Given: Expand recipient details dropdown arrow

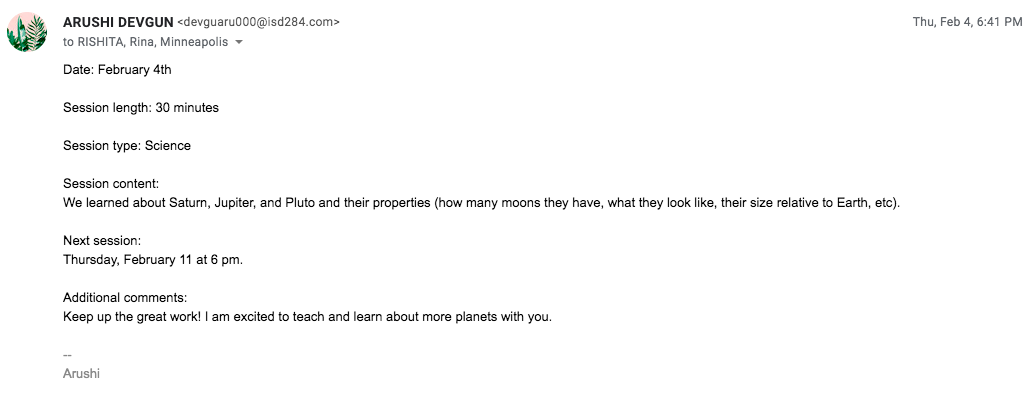Looking at the screenshot, I should (x=239, y=43).
